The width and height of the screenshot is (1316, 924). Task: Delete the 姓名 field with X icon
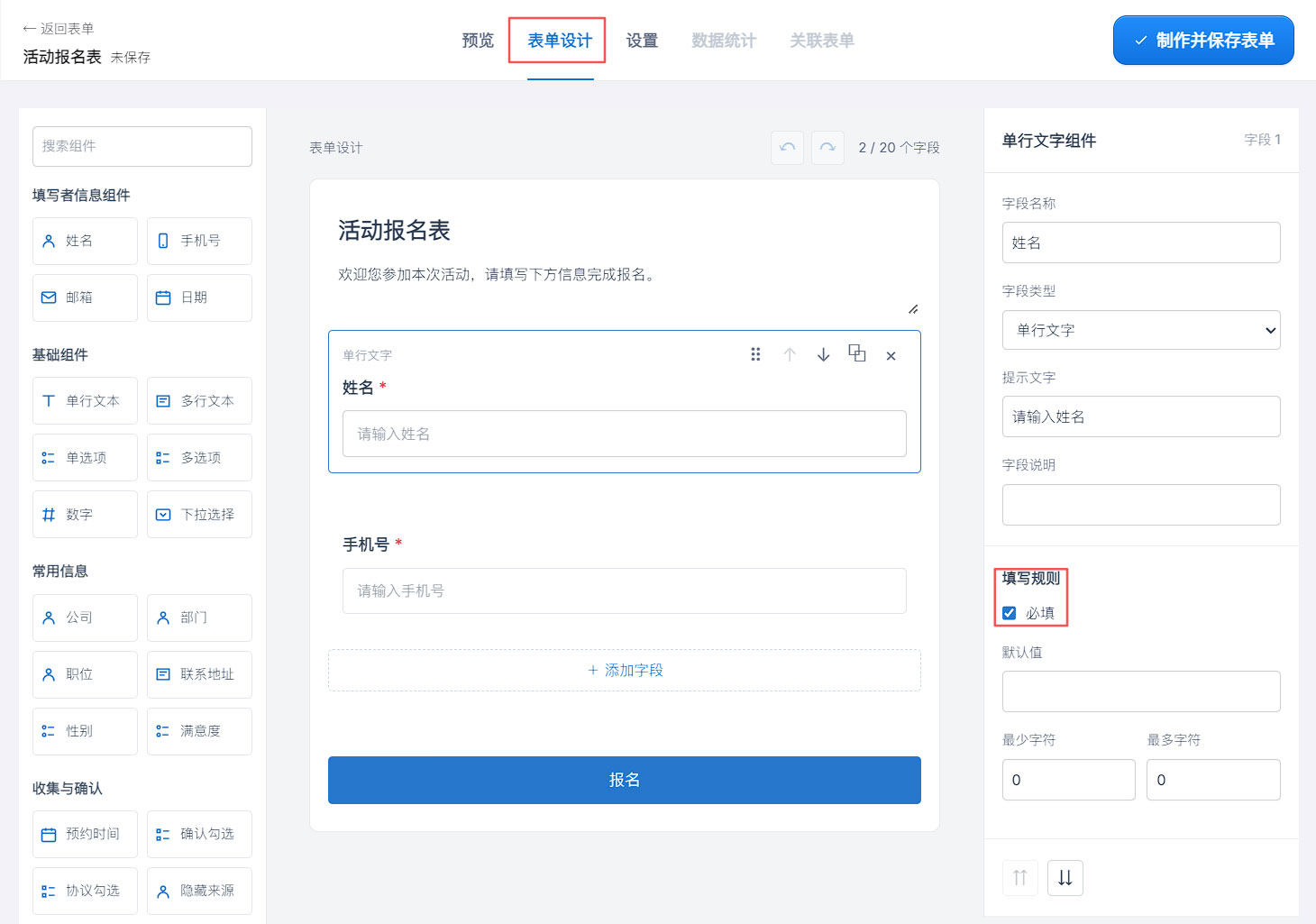click(x=891, y=355)
